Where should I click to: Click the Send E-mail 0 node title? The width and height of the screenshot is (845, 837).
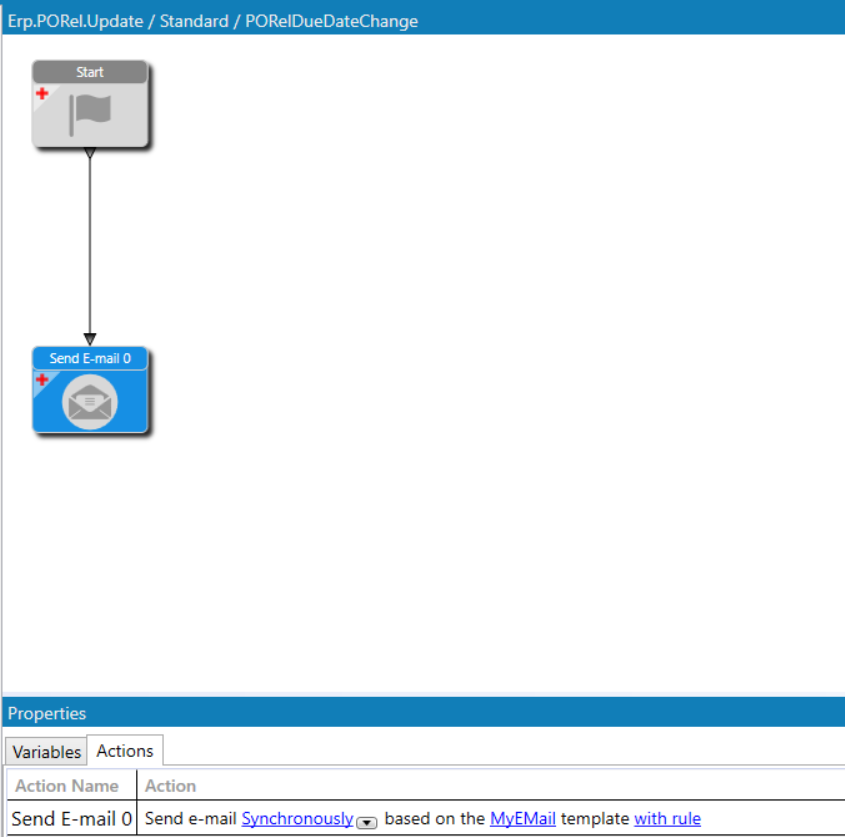click(x=90, y=358)
